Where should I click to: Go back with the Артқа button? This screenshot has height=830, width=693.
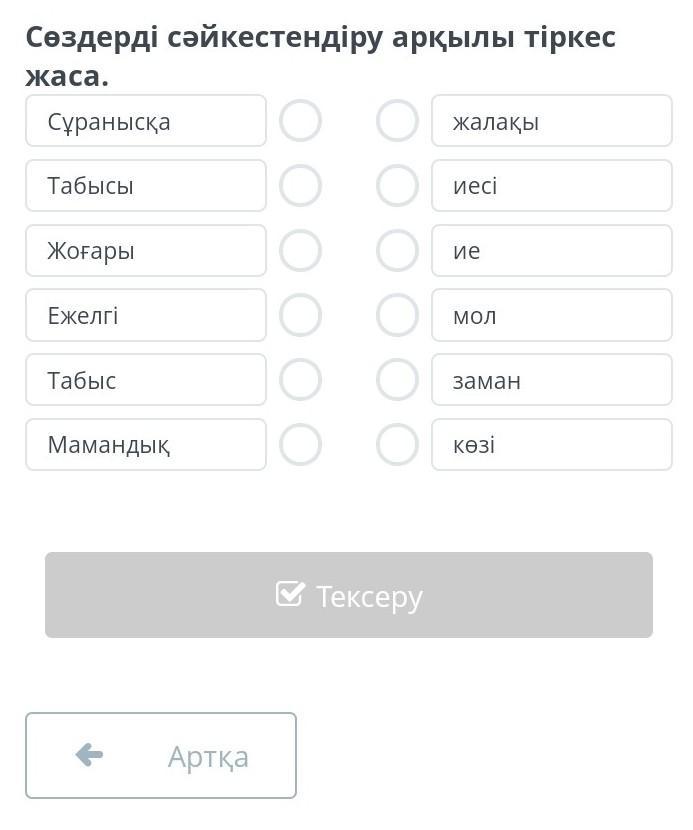tap(161, 756)
